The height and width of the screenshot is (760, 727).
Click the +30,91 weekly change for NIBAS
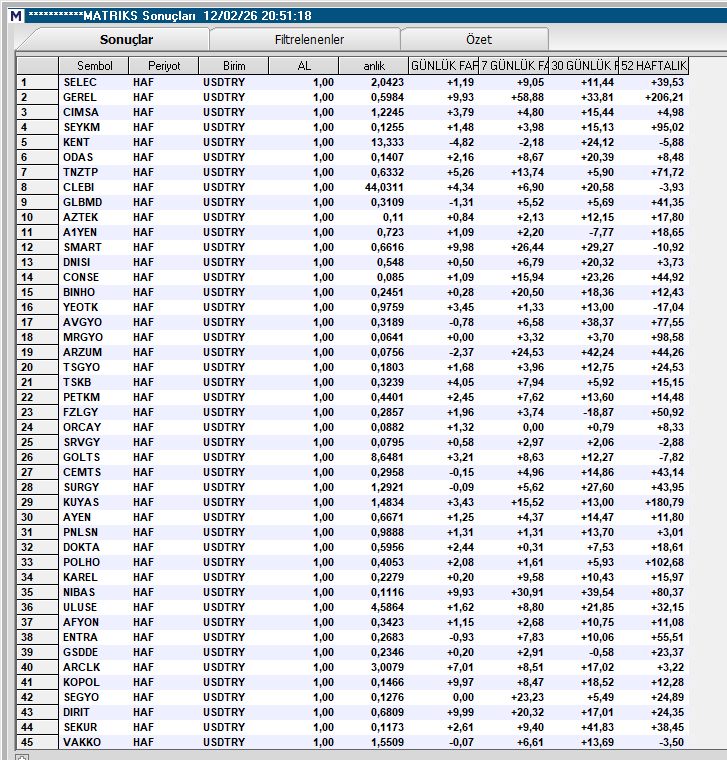(x=527, y=593)
